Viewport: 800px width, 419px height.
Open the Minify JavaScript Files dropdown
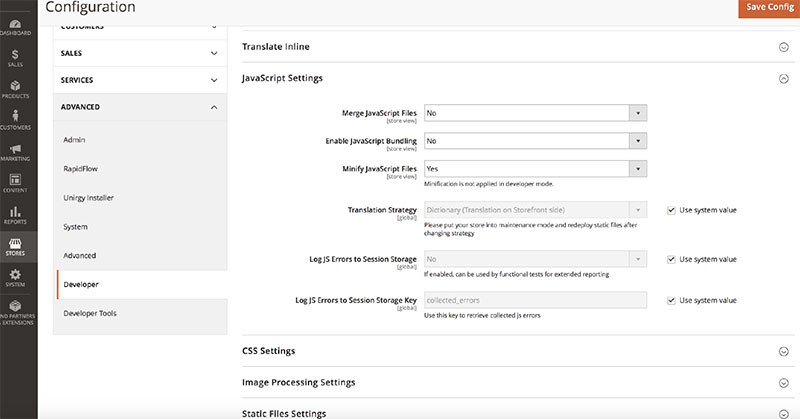click(535, 169)
